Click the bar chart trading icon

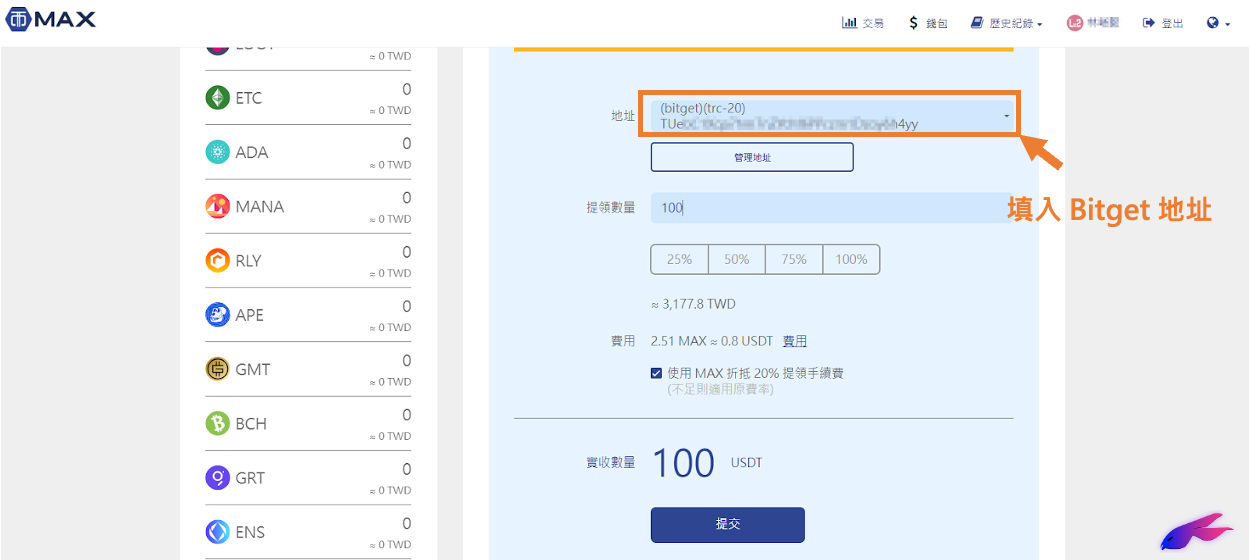[849, 22]
